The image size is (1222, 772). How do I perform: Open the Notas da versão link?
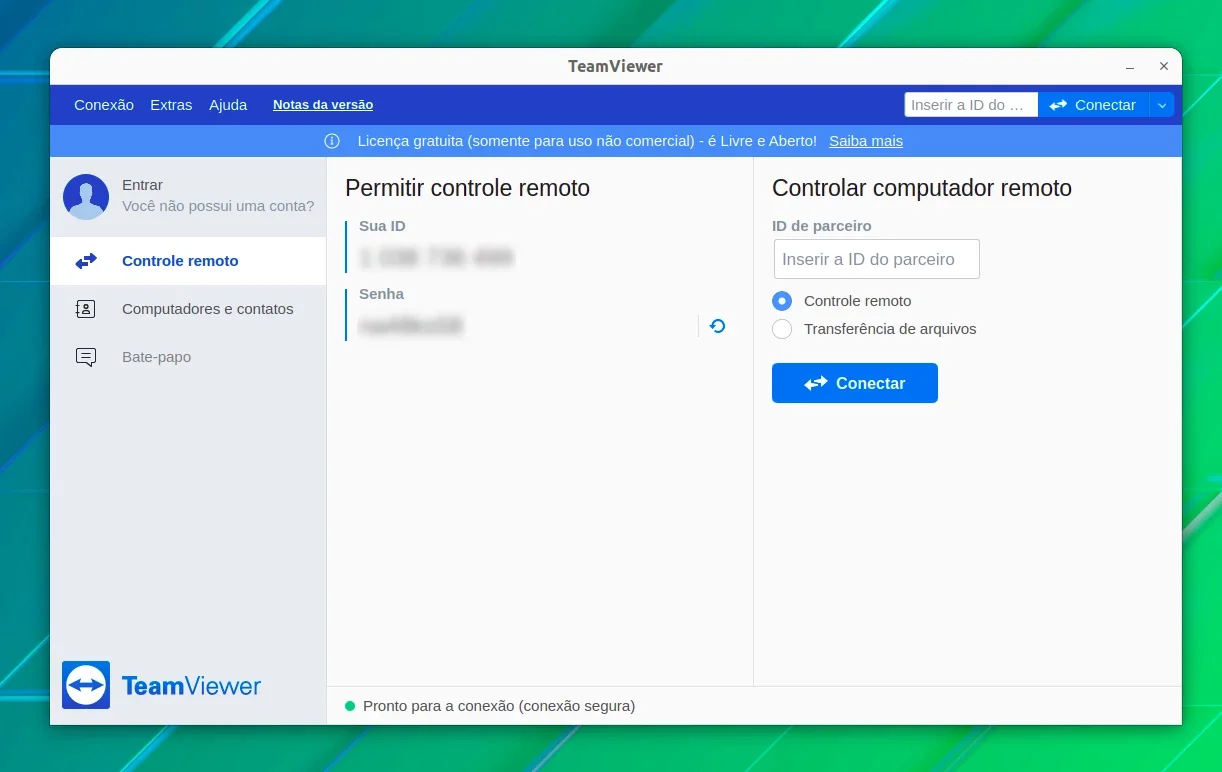(x=323, y=105)
